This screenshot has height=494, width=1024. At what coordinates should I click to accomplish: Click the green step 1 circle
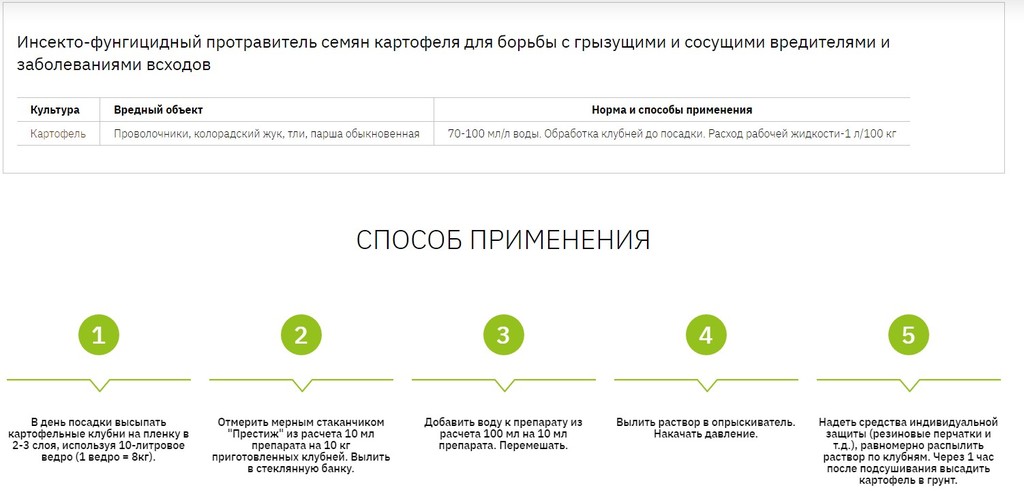[x=98, y=335]
